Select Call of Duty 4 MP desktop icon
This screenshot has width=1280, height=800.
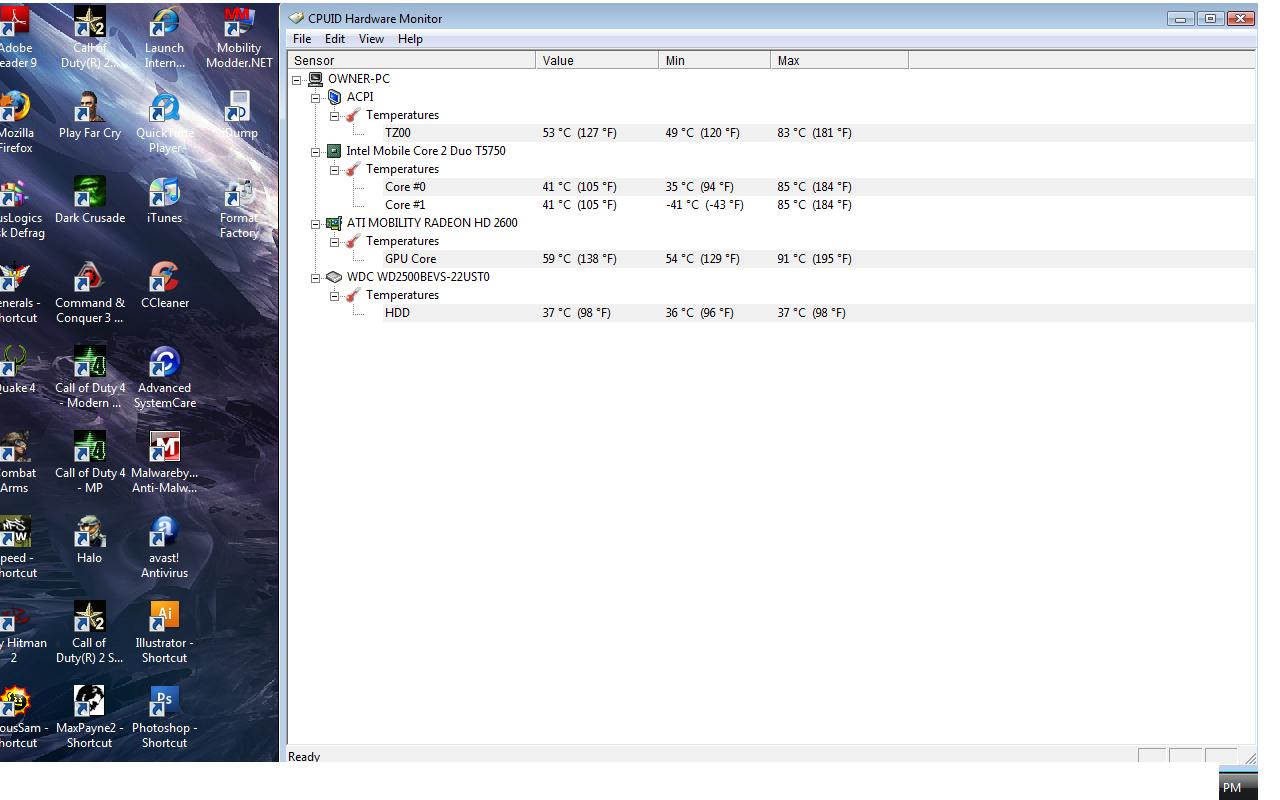coord(90,463)
